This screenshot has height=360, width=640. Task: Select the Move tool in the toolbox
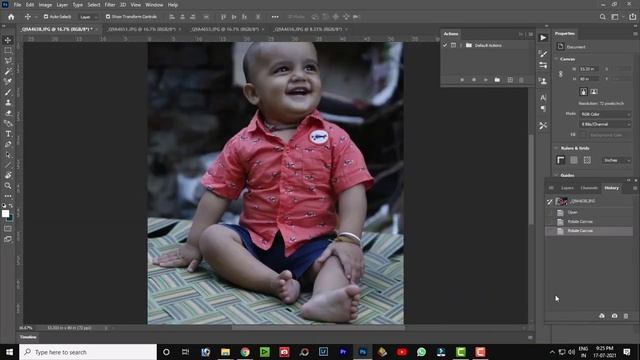(x=8, y=40)
